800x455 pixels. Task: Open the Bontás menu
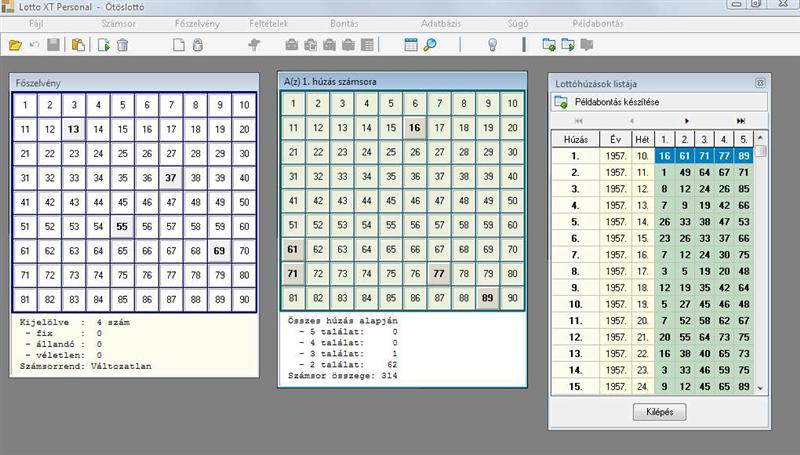pyautogui.click(x=344, y=23)
